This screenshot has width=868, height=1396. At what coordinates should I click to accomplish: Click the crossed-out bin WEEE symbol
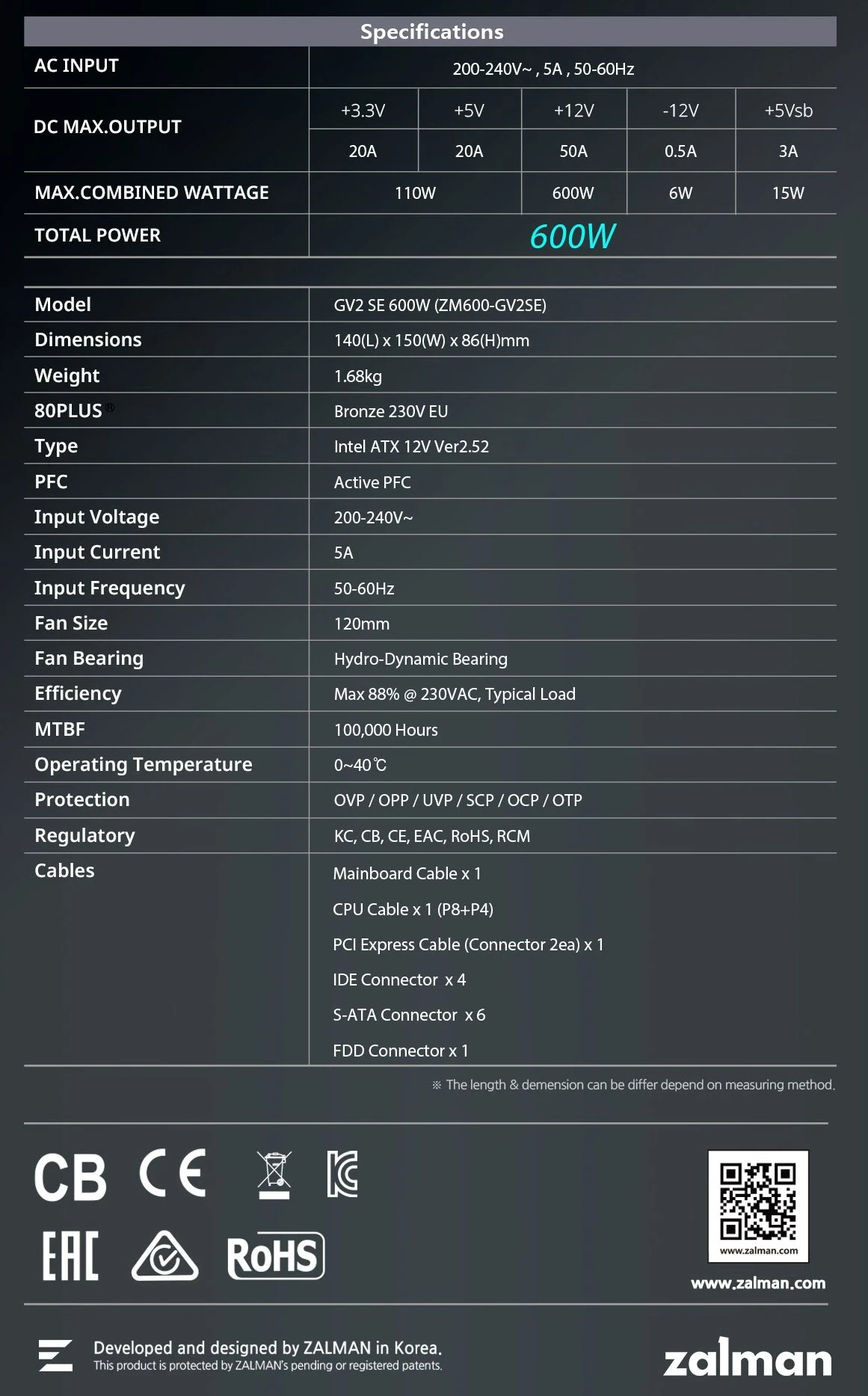pyautogui.click(x=274, y=1175)
